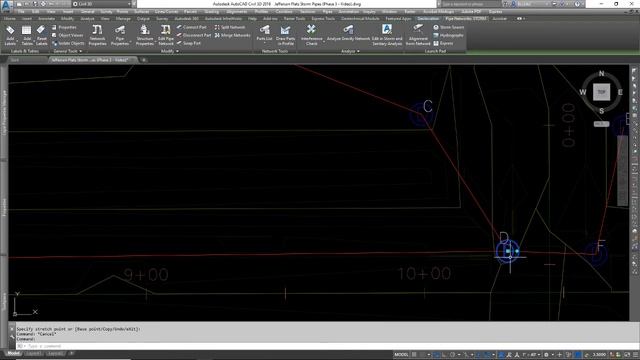Click Object Viewer in General Tools

[67, 35]
